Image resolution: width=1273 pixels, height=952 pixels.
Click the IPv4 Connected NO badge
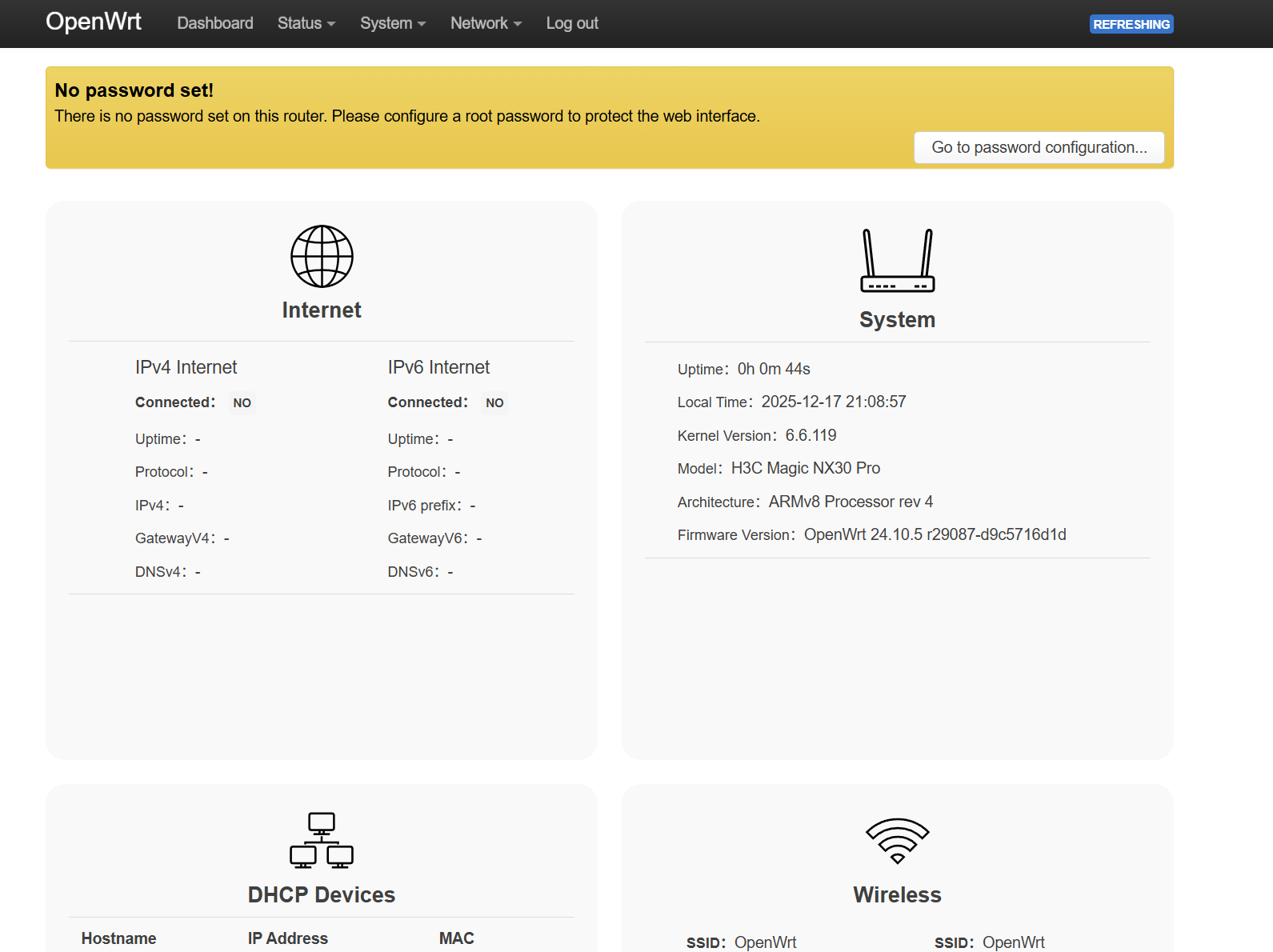pyautogui.click(x=242, y=403)
